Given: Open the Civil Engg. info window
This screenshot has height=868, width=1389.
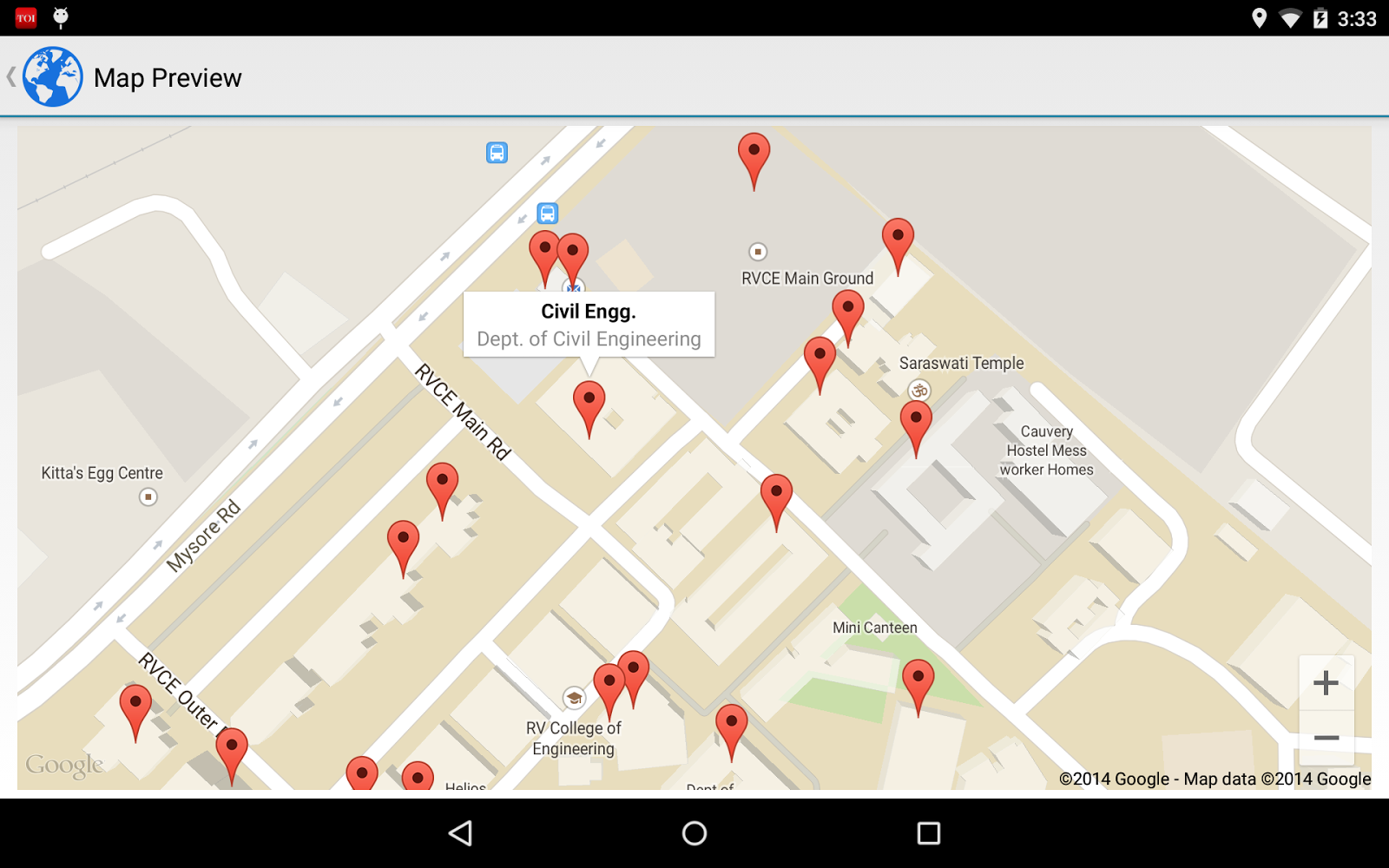Looking at the screenshot, I should pos(589,325).
